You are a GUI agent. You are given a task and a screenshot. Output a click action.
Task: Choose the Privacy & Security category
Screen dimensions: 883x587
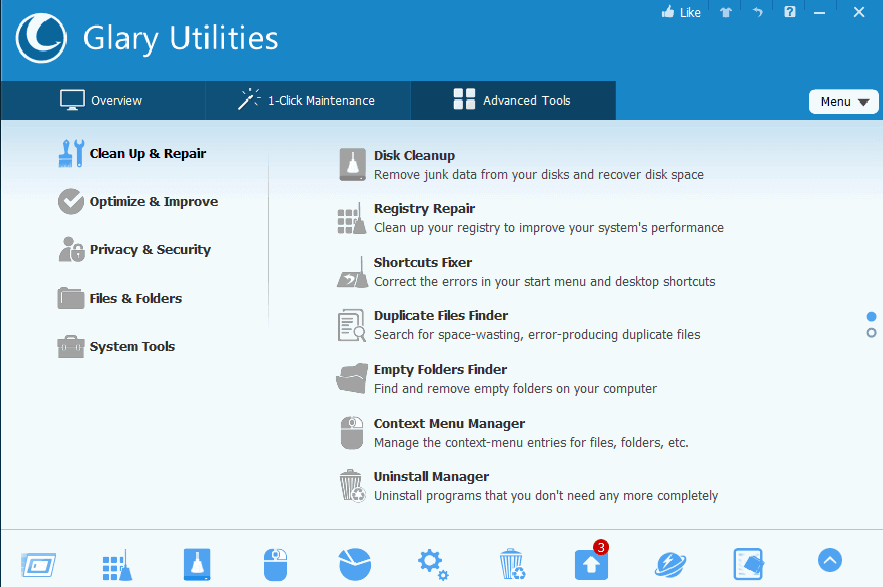click(x=135, y=249)
